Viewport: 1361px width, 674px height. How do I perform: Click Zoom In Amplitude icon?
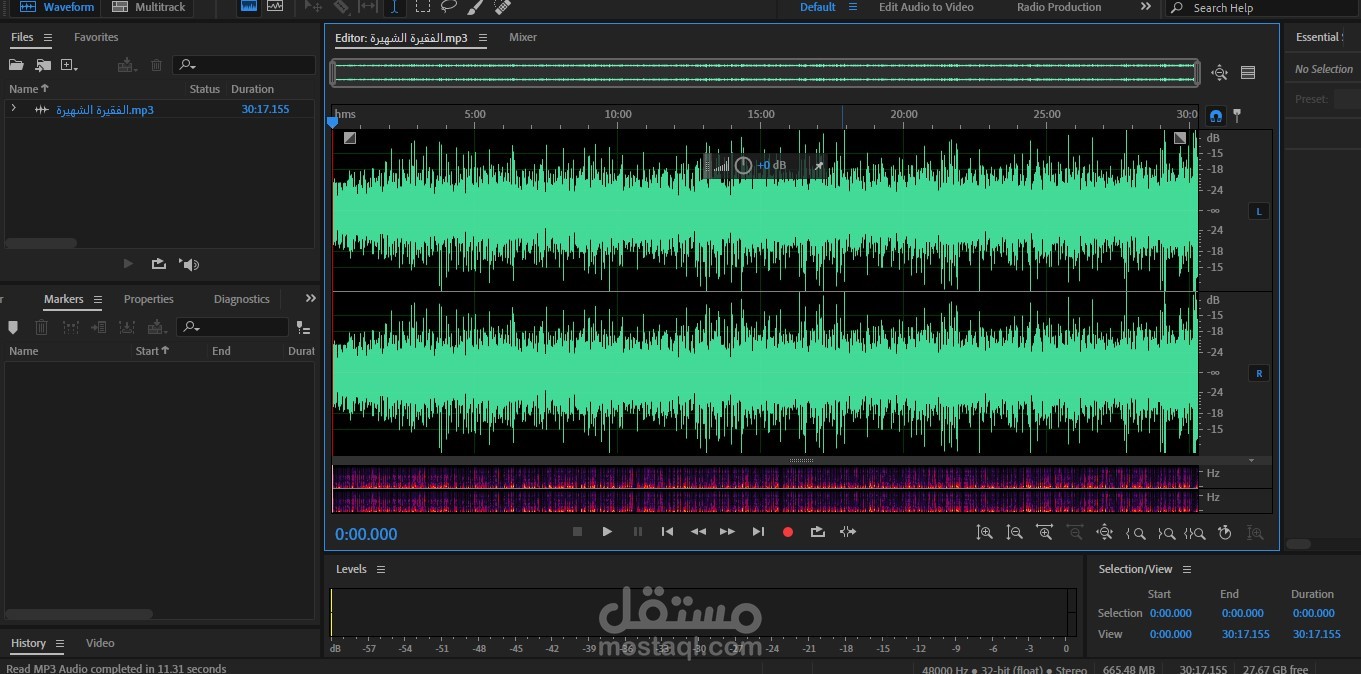984,533
